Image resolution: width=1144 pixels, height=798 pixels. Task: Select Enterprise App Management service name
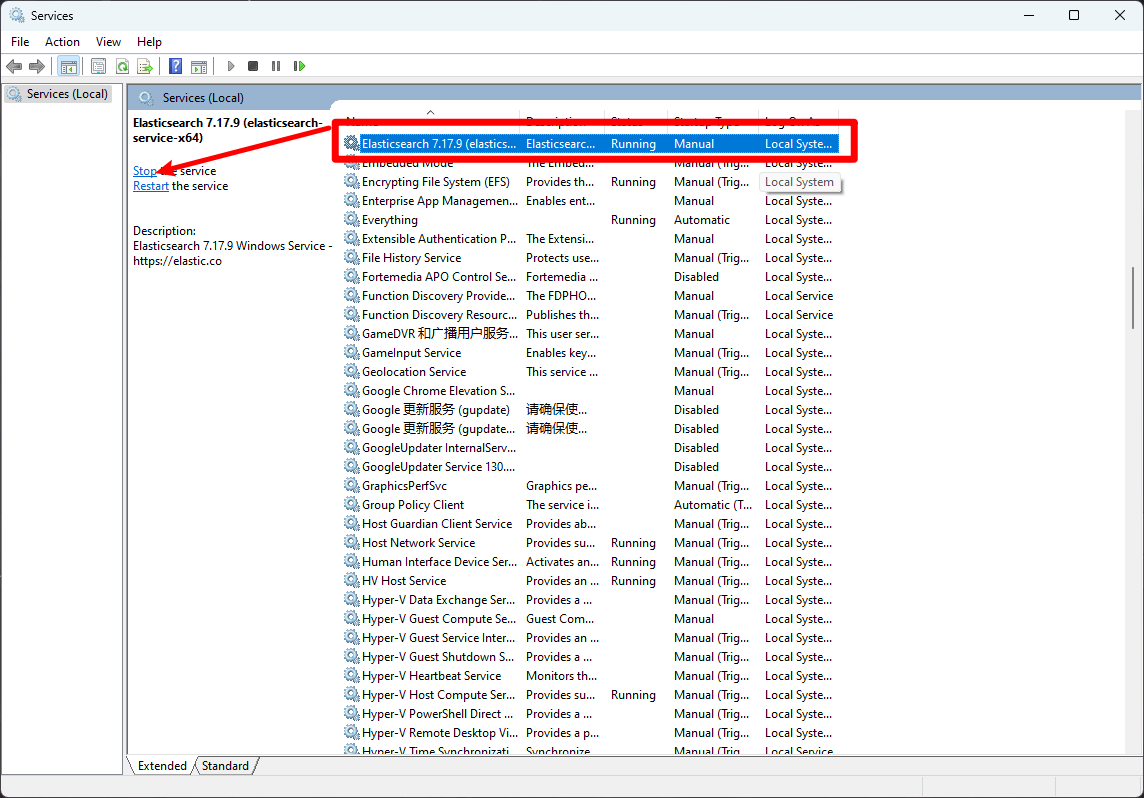[440, 201]
